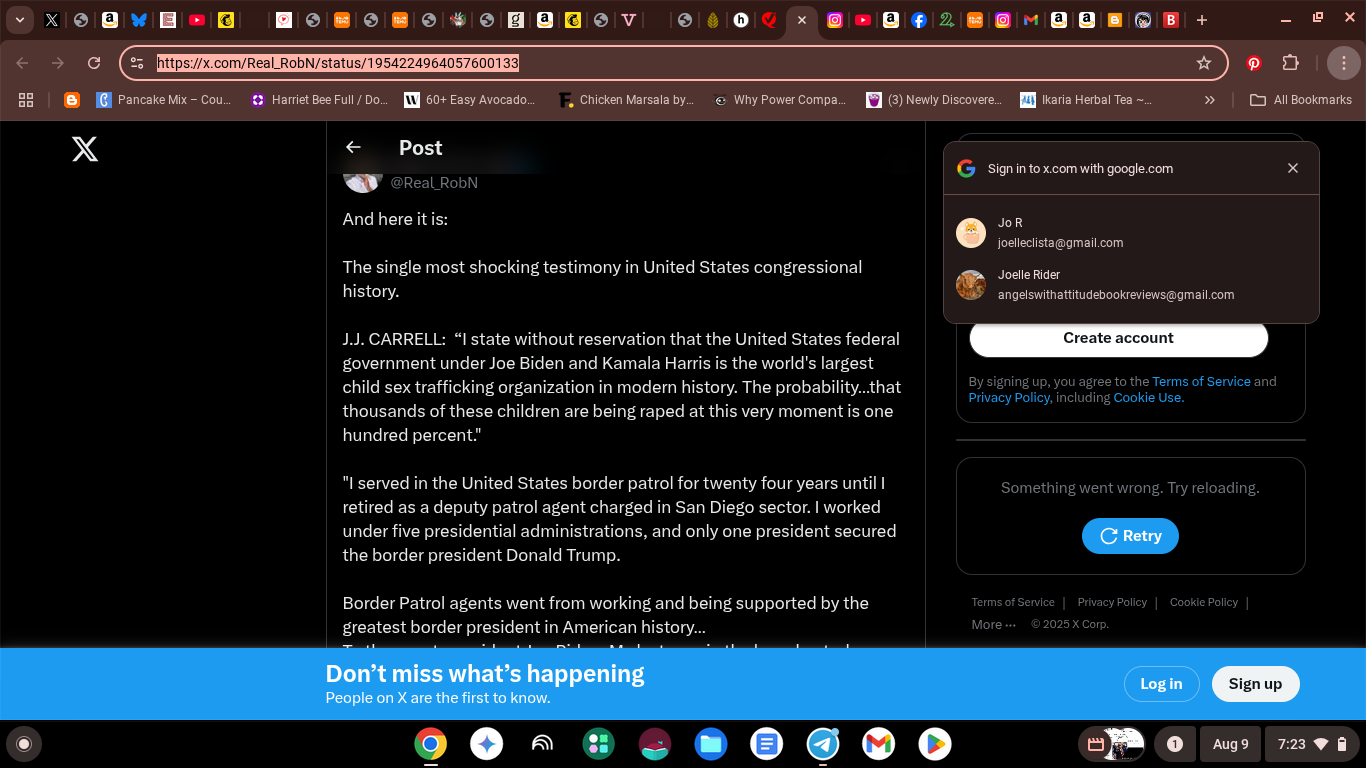Open the Files app in the shelf

(x=711, y=744)
